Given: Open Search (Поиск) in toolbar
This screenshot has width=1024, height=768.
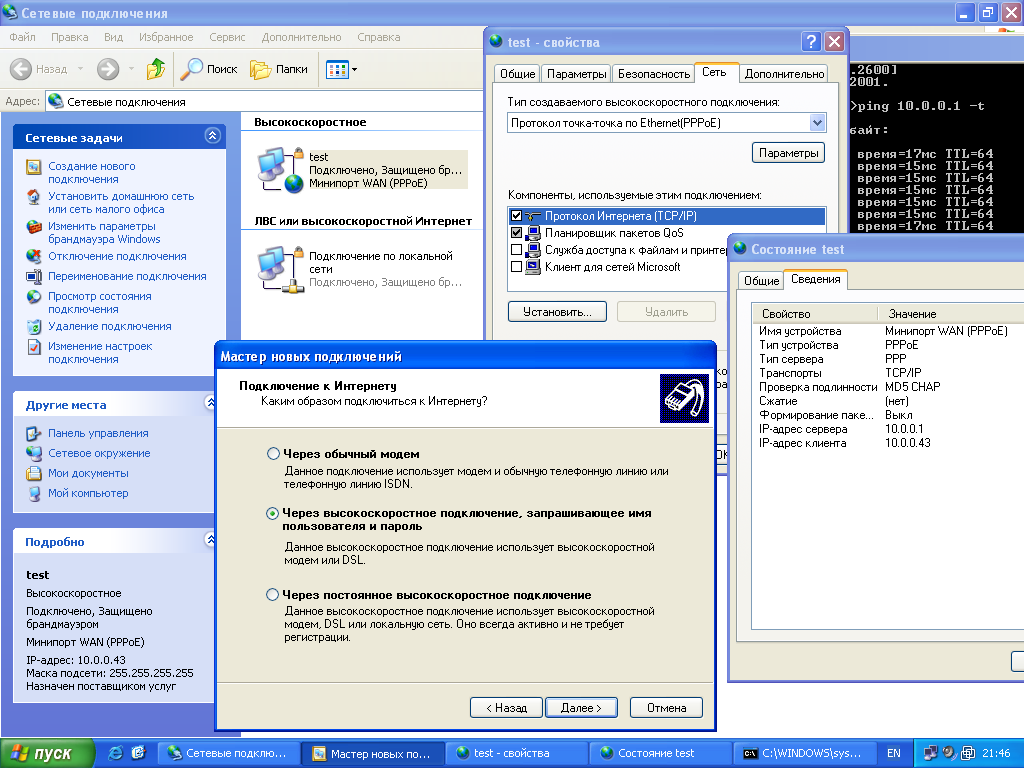Looking at the screenshot, I should click(208, 69).
